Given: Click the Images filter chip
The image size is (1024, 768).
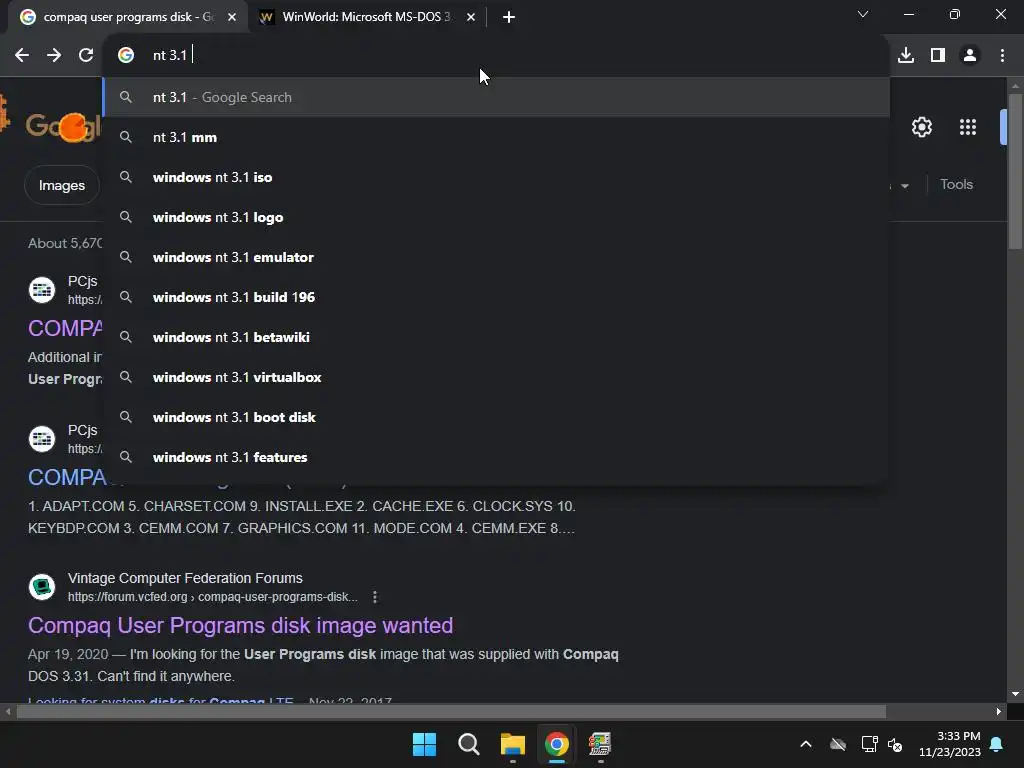Looking at the screenshot, I should 62,185.
